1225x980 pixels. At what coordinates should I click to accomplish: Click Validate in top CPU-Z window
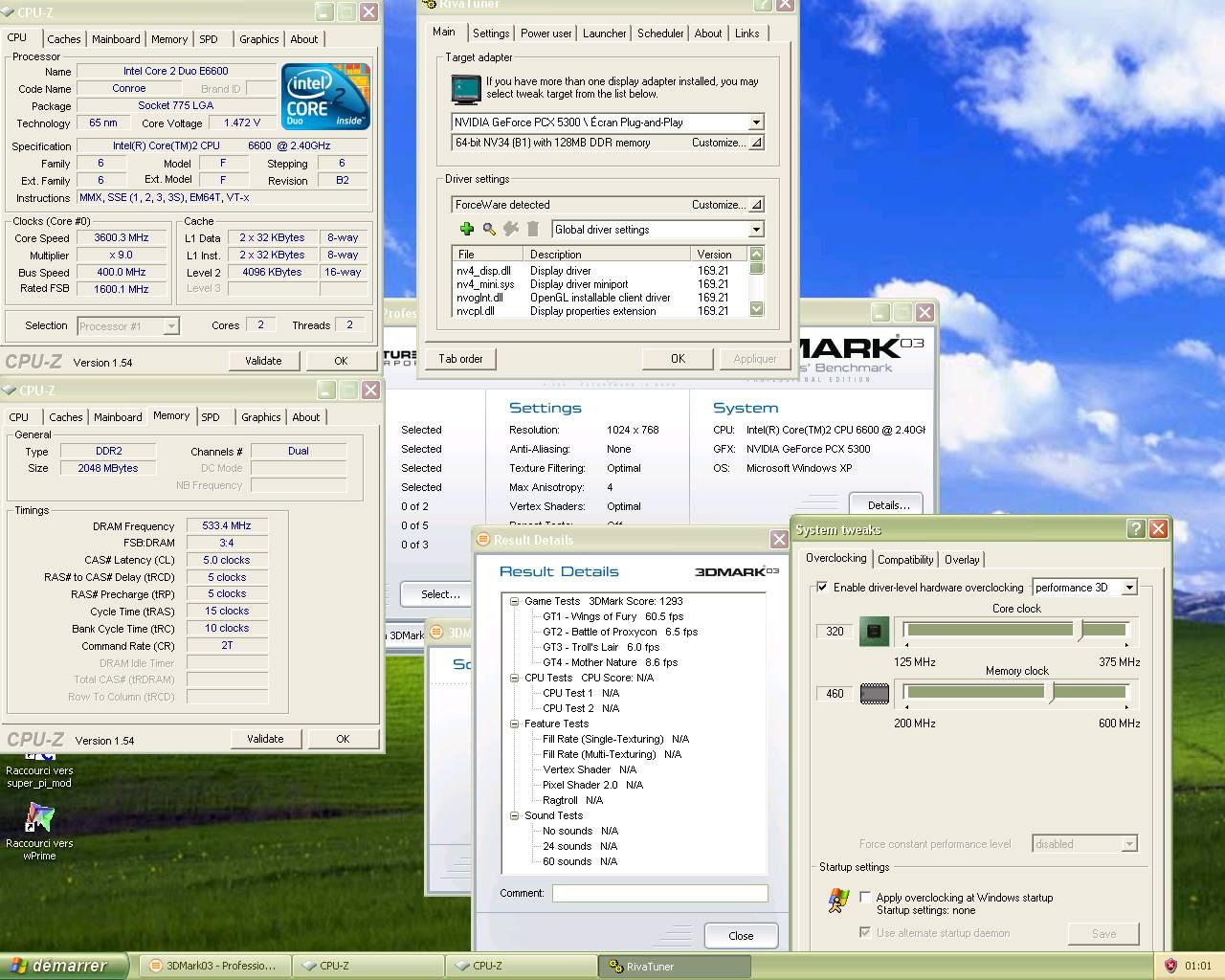click(263, 361)
